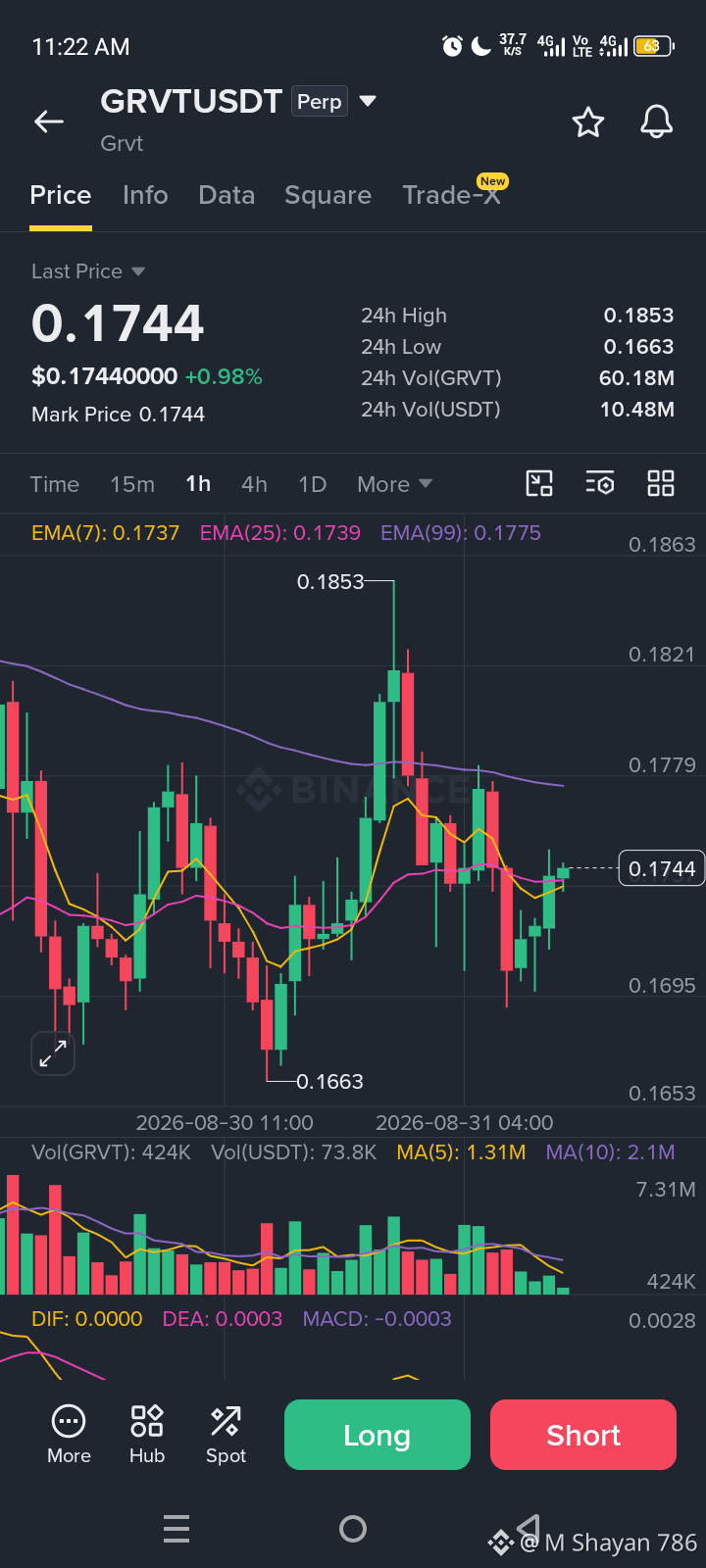Expand the More timeframes dropdown
Viewport: 706px width, 1568px height.
(x=395, y=484)
